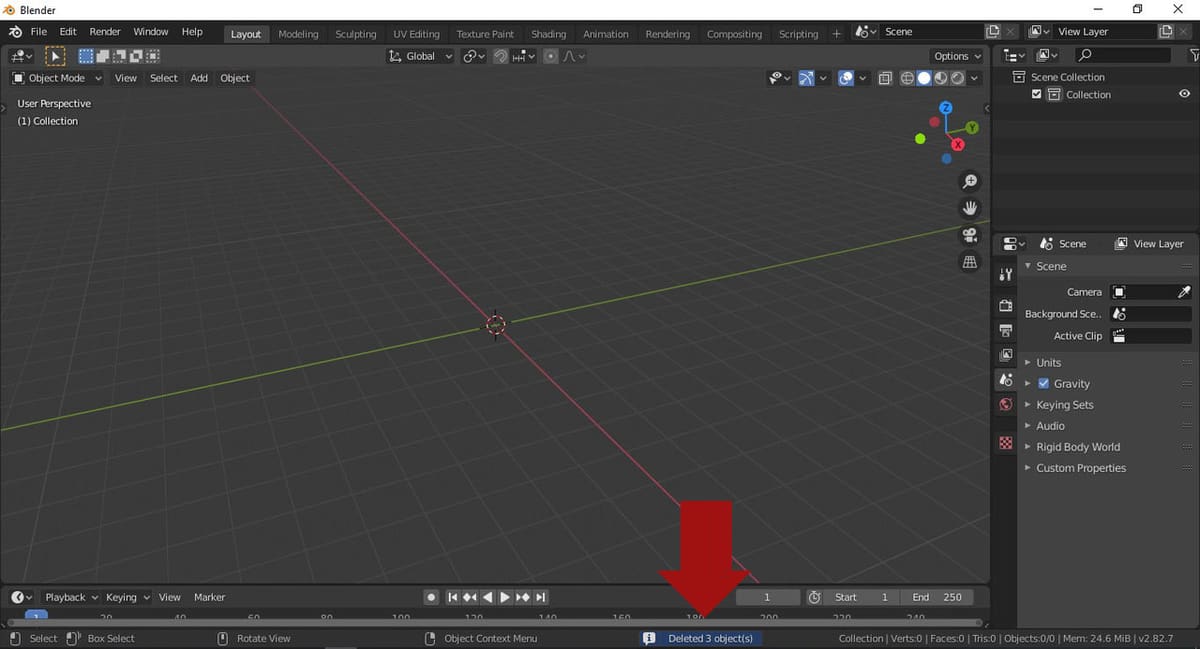Expand the Keying Sets panel
Screen dimensions: 1200x649
click(1064, 405)
